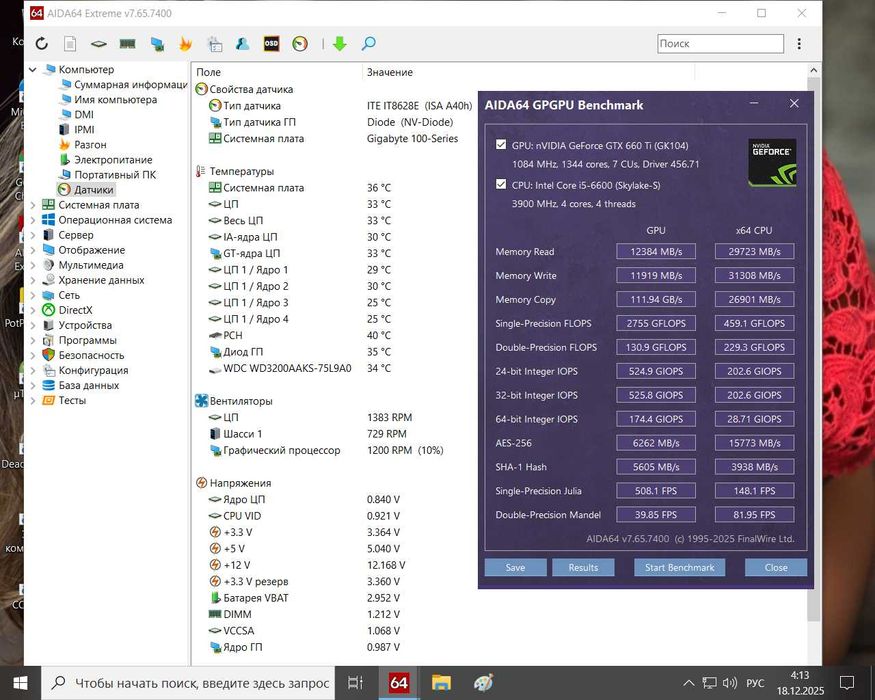Click the Refresh toolbar icon
This screenshot has height=700, width=875.
pos(42,44)
